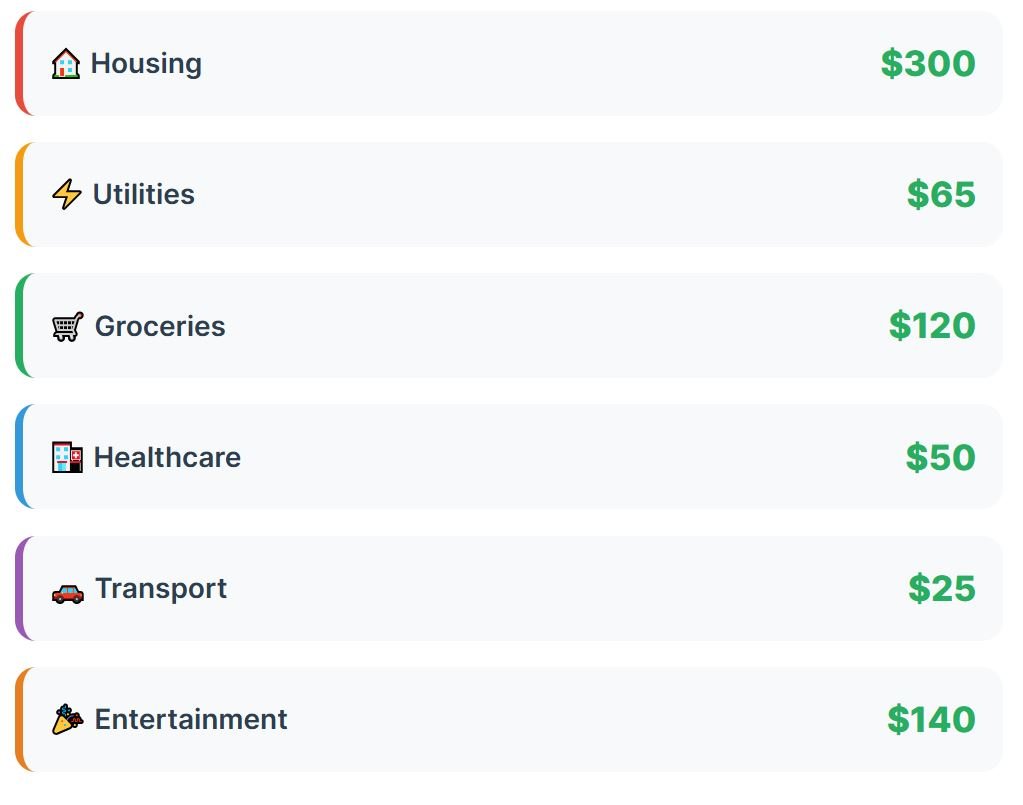Image resolution: width=1023 pixels, height=805 pixels.
Task: Select the Transport category label
Action: (x=161, y=588)
